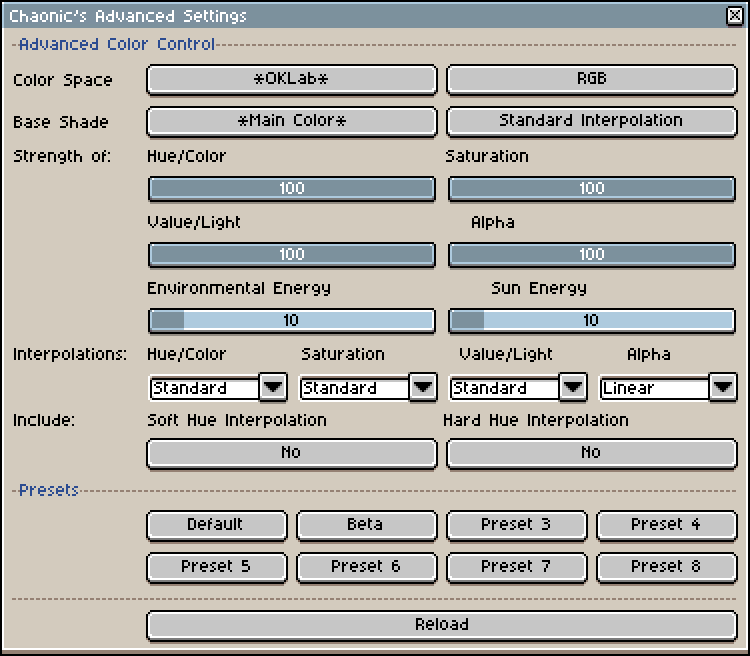
Task: Adjust the Value/Light strength slider
Action: [x=292, y=255]
